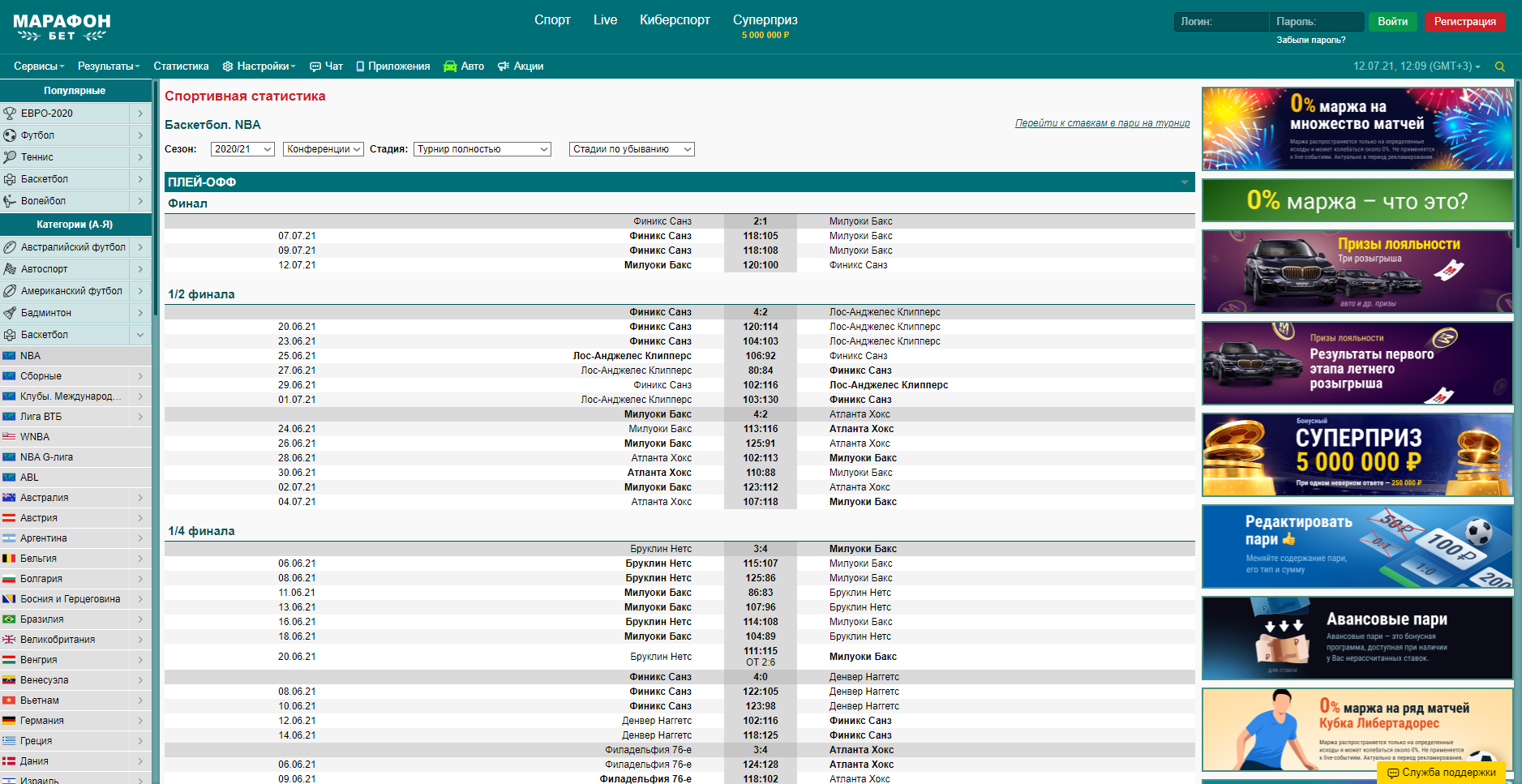Follow the Перейти к ставкам link
Screen dimensions: 1522x784
point(1103,123)
